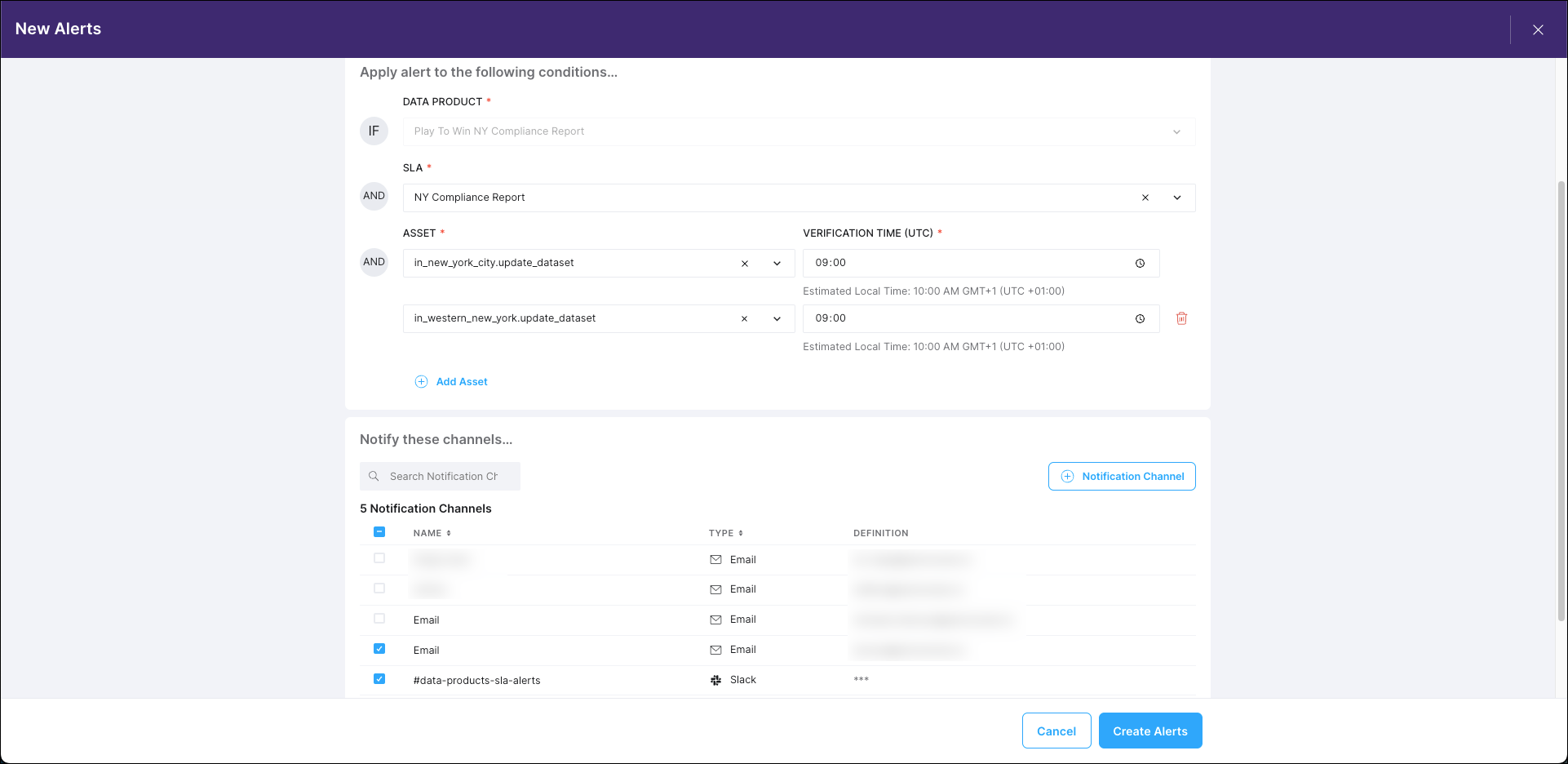Click the plus icon on Notification Channel button
The height and width of the screenshot is (764, 1568).
coord(1067,476)
